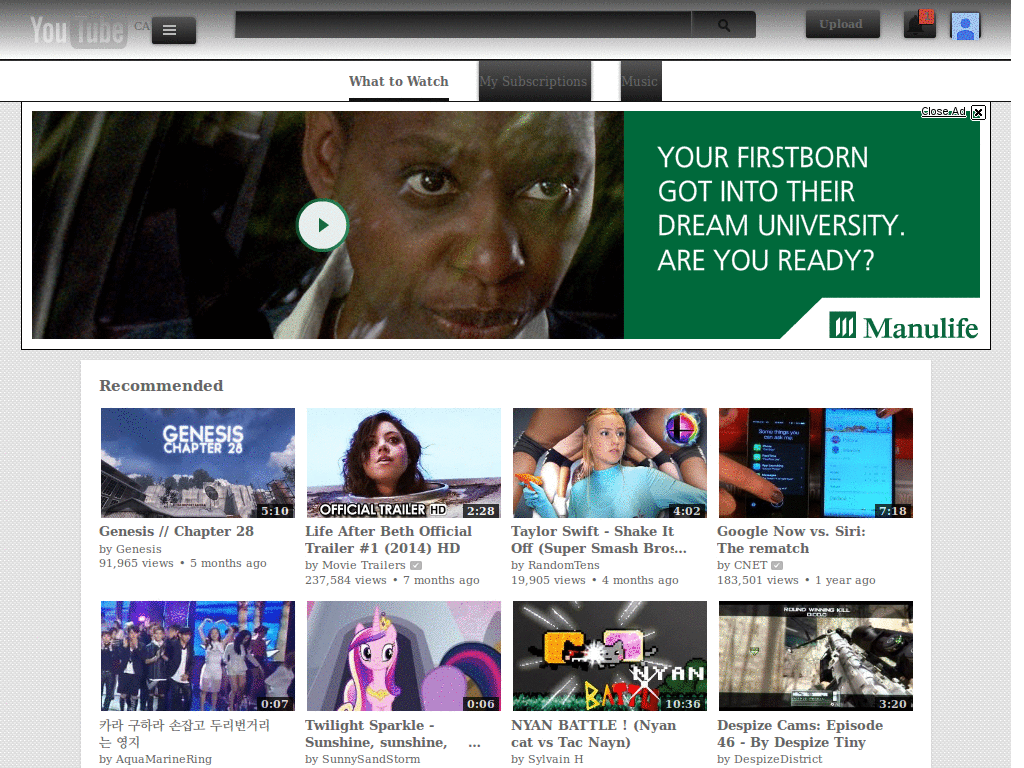Click the YouTube logo
Viewport: 1024px width, 768px height.
[x=78, y=31]
